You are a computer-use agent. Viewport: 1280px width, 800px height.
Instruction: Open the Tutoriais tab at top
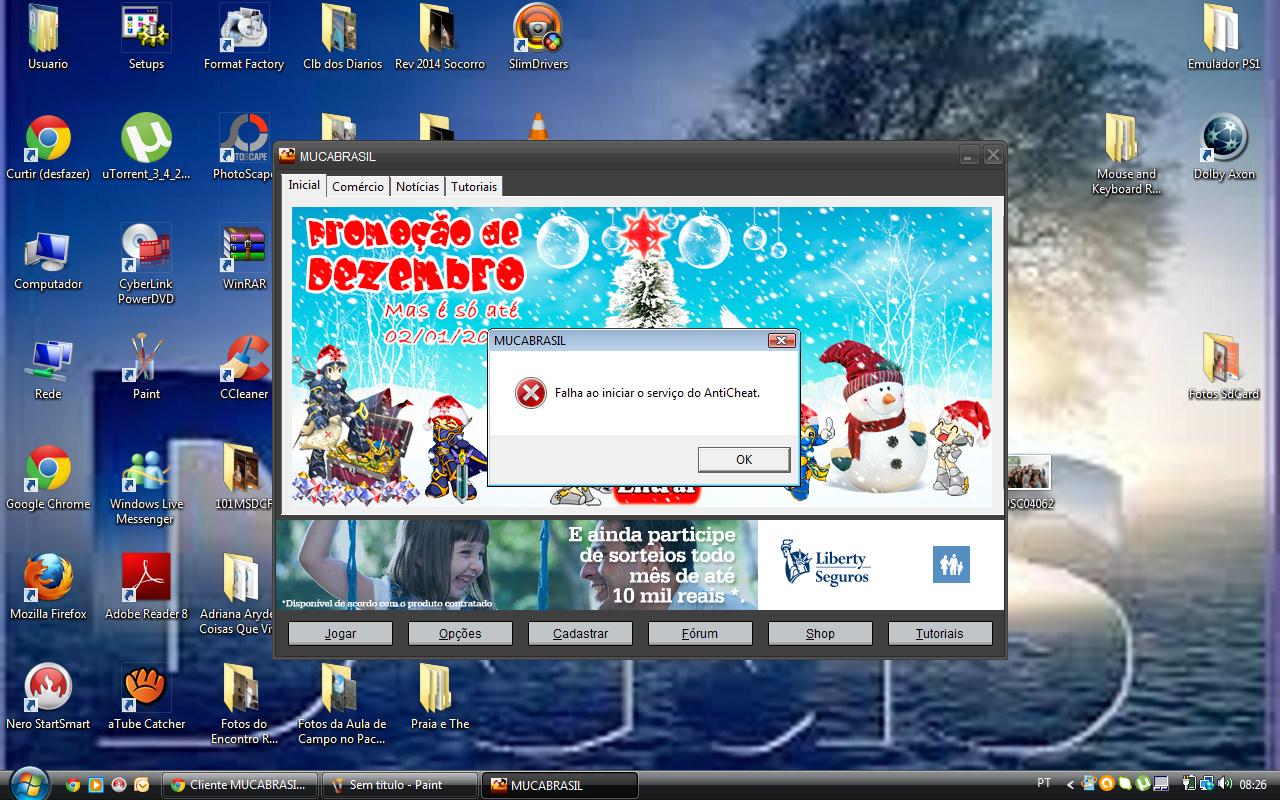click(473, 186)
